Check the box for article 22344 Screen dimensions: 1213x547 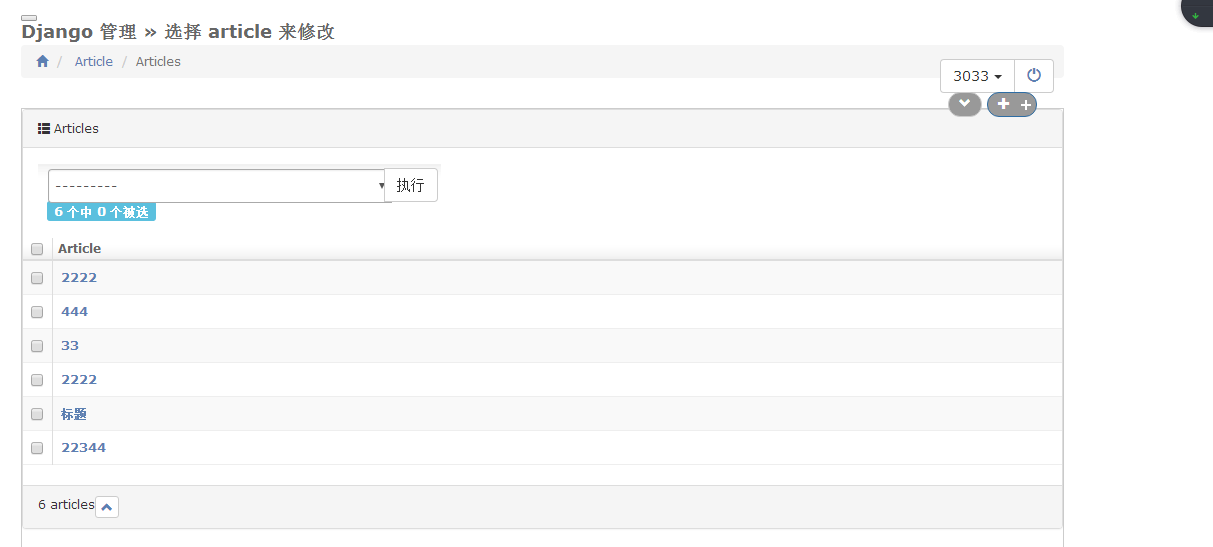(x=37, y=448)
